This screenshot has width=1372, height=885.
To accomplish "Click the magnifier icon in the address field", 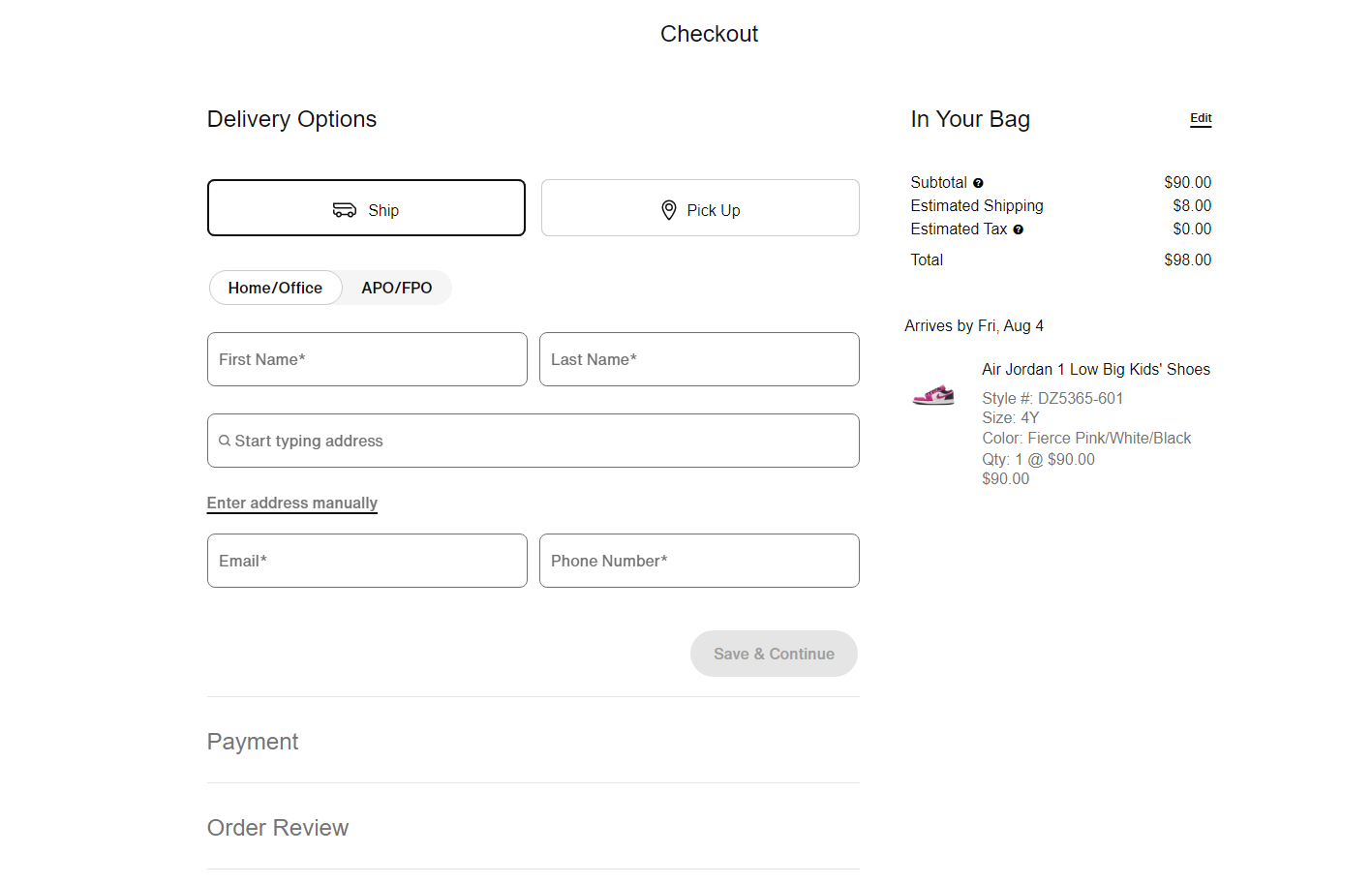I will click(x=224, y=441).
